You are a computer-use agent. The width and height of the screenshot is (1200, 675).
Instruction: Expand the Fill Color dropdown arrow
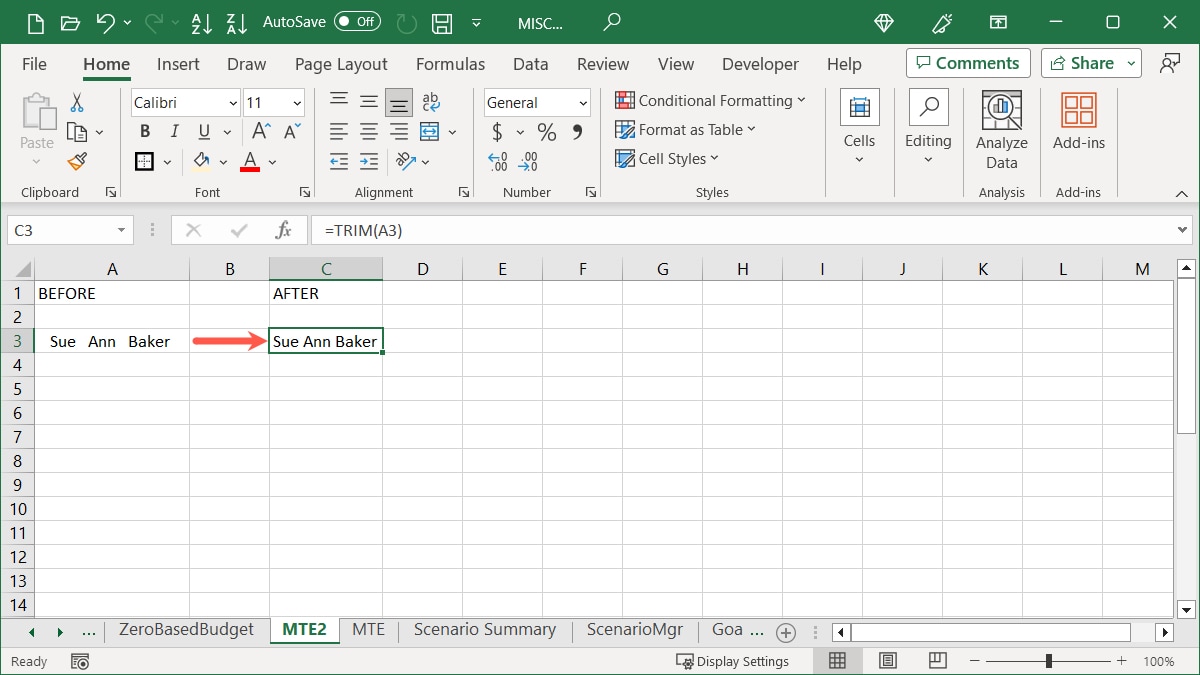point(223,161)
